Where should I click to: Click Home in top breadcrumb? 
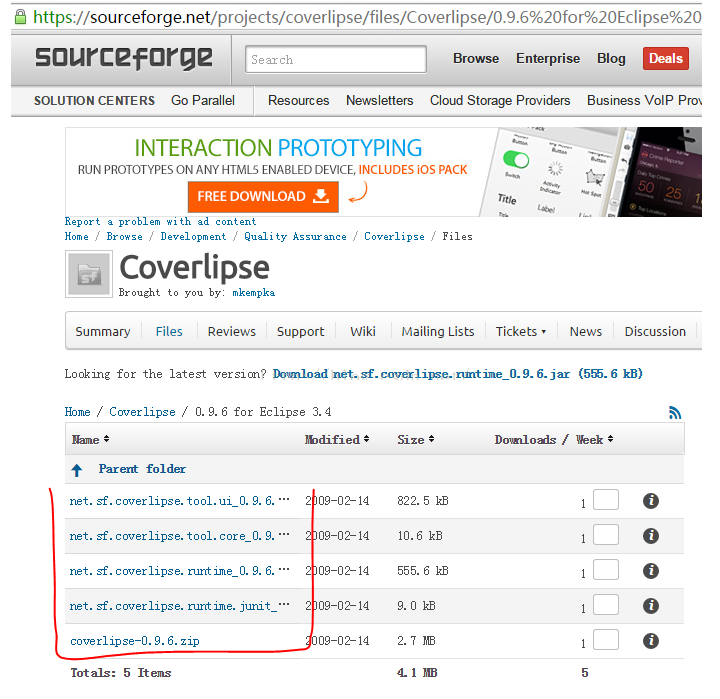click(76, 237)
